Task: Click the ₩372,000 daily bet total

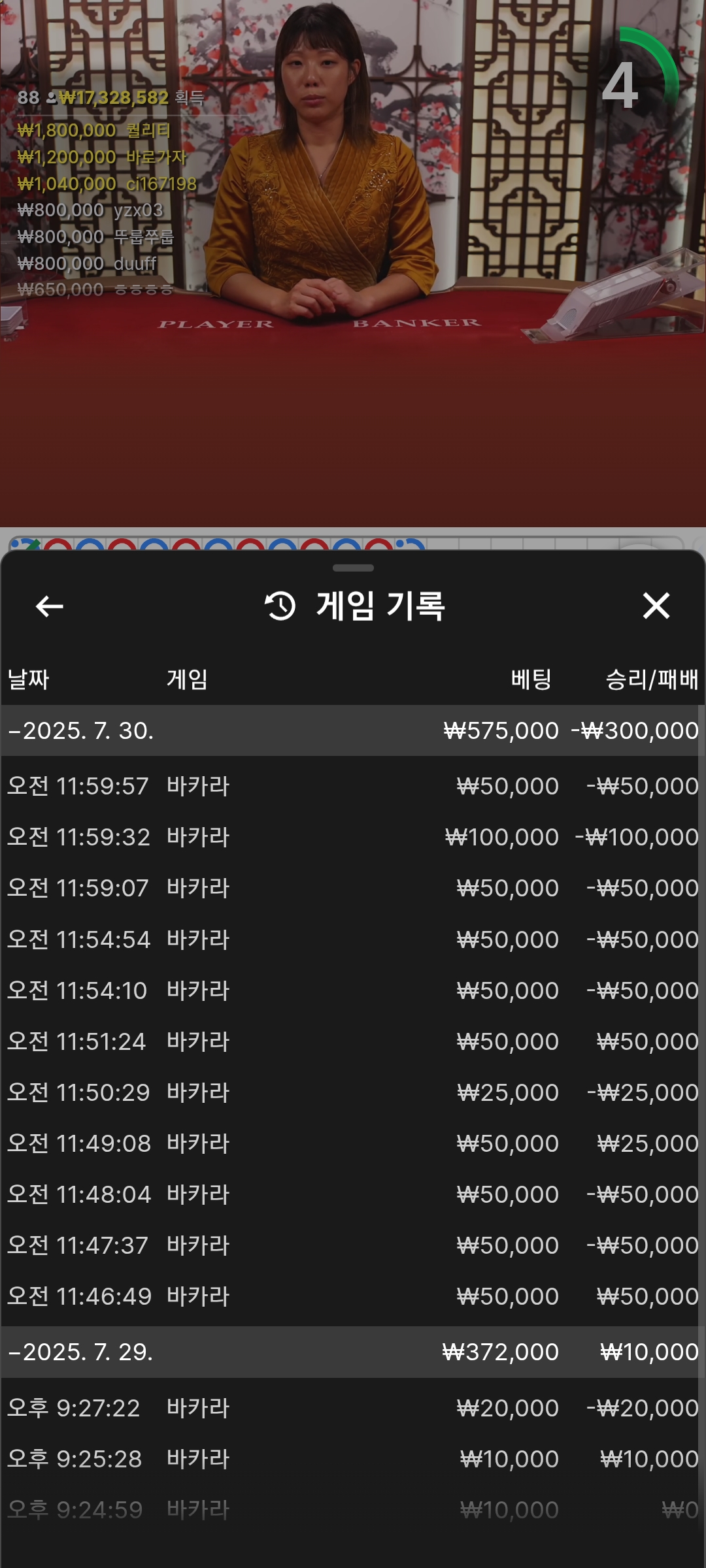Action: (500, 1352)
